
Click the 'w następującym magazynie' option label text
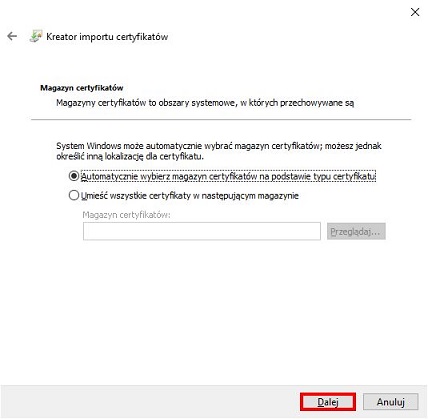[246, 196]
